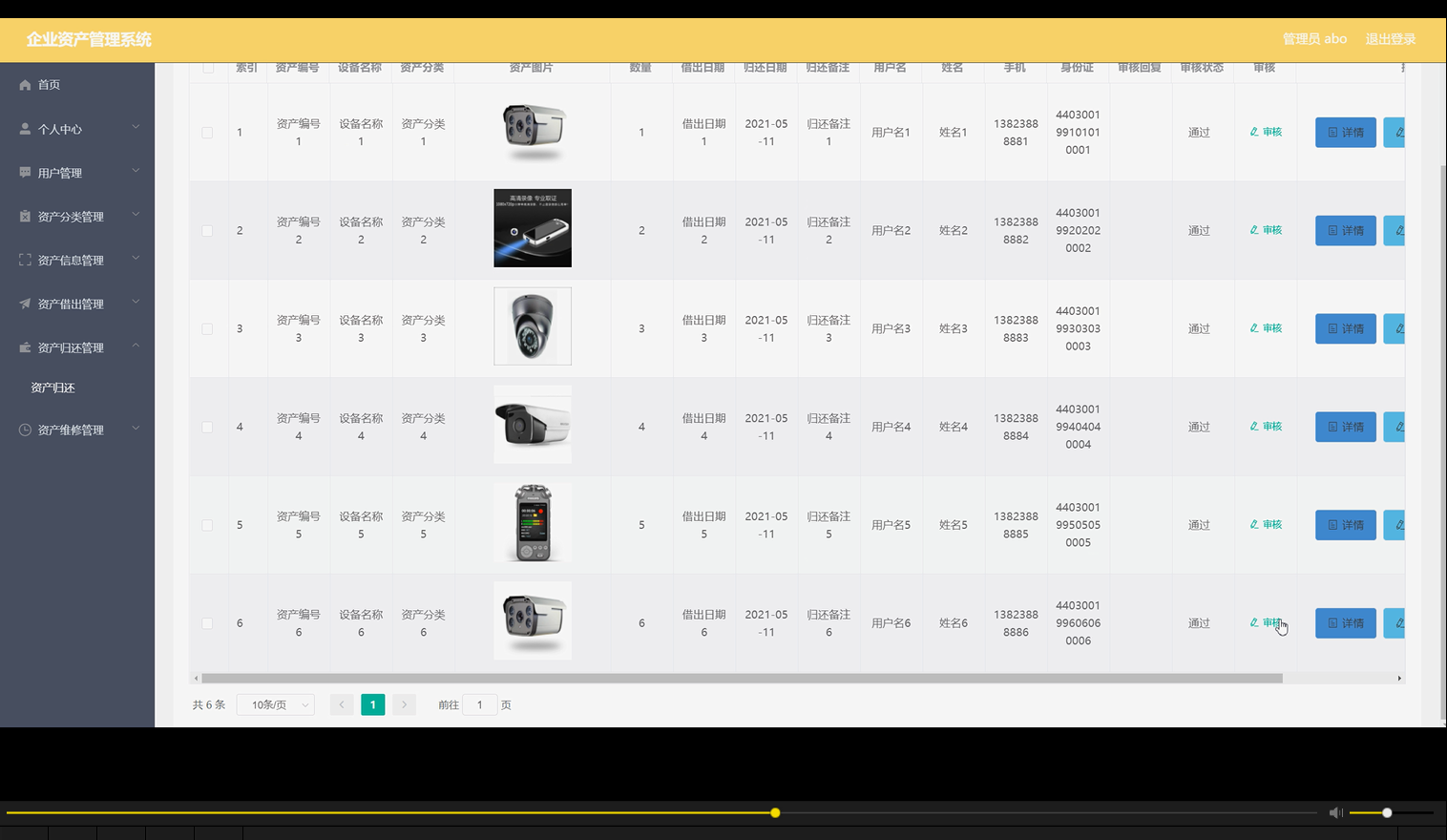Expand the 资产分类管理 chevron
Screen dimensions: 1447x840
[136, 215]
